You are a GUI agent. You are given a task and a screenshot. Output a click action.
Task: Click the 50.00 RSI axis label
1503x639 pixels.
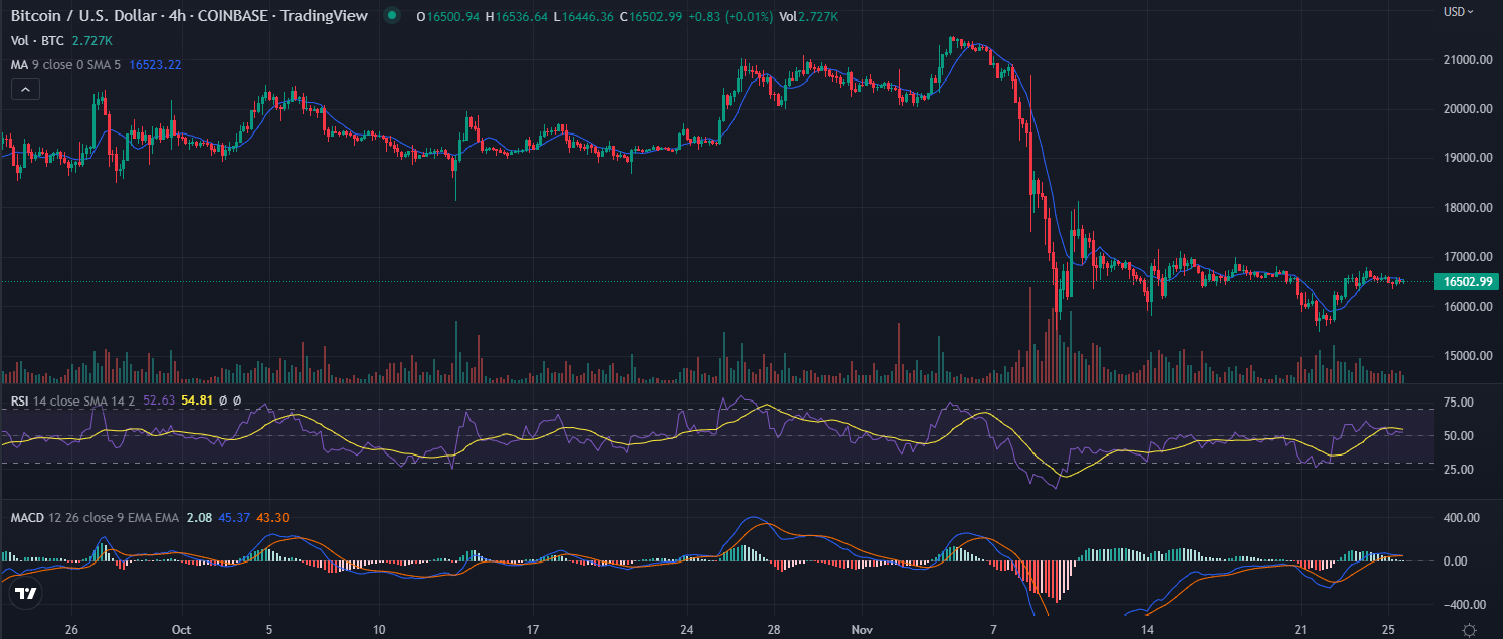click(x=1459, y=436)
